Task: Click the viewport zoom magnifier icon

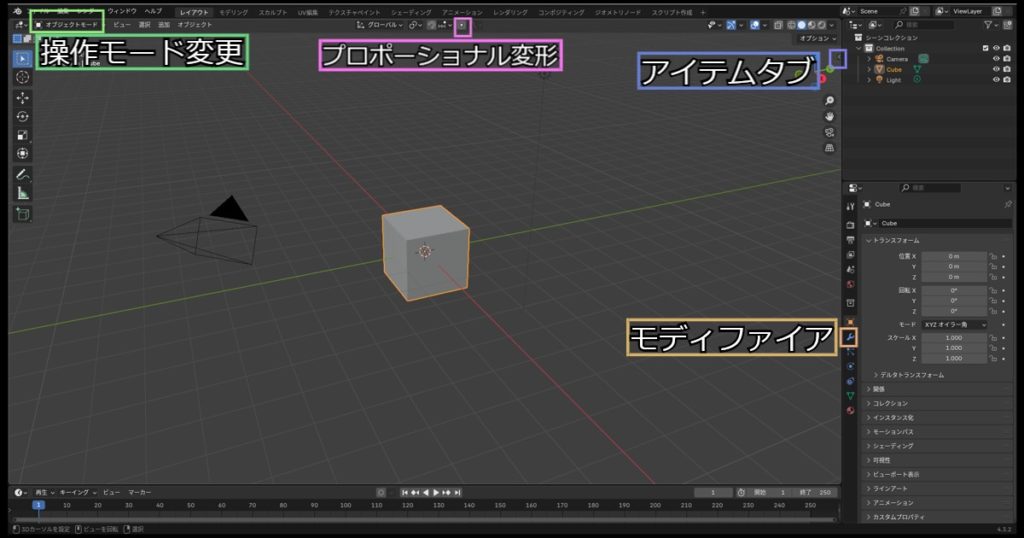Action: [x=829, y=101]
